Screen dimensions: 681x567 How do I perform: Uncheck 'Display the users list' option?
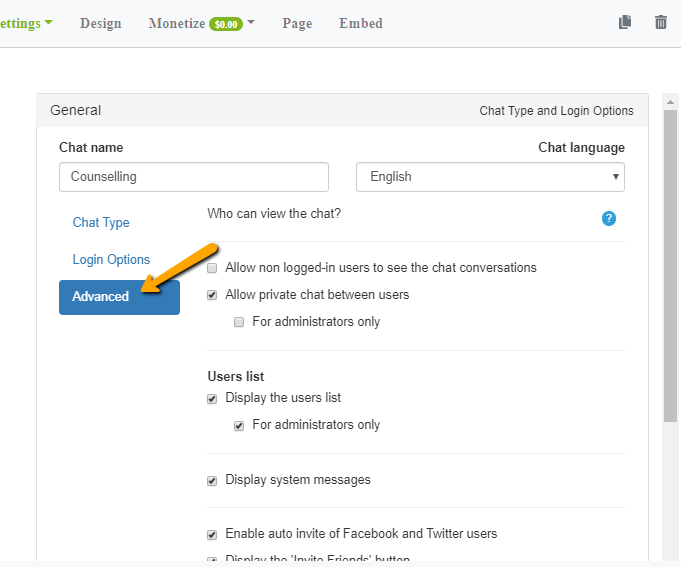tap(212, 398)
